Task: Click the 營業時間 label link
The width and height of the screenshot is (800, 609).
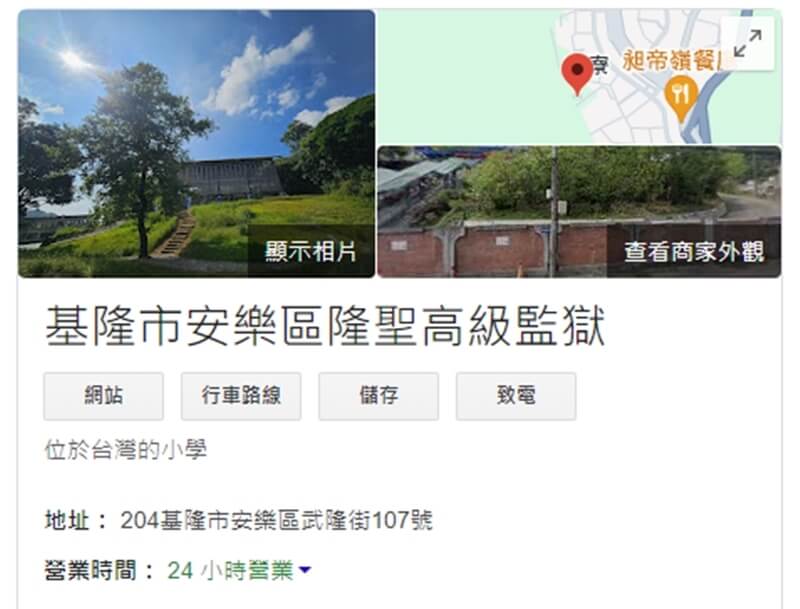Action: point(90,570)
